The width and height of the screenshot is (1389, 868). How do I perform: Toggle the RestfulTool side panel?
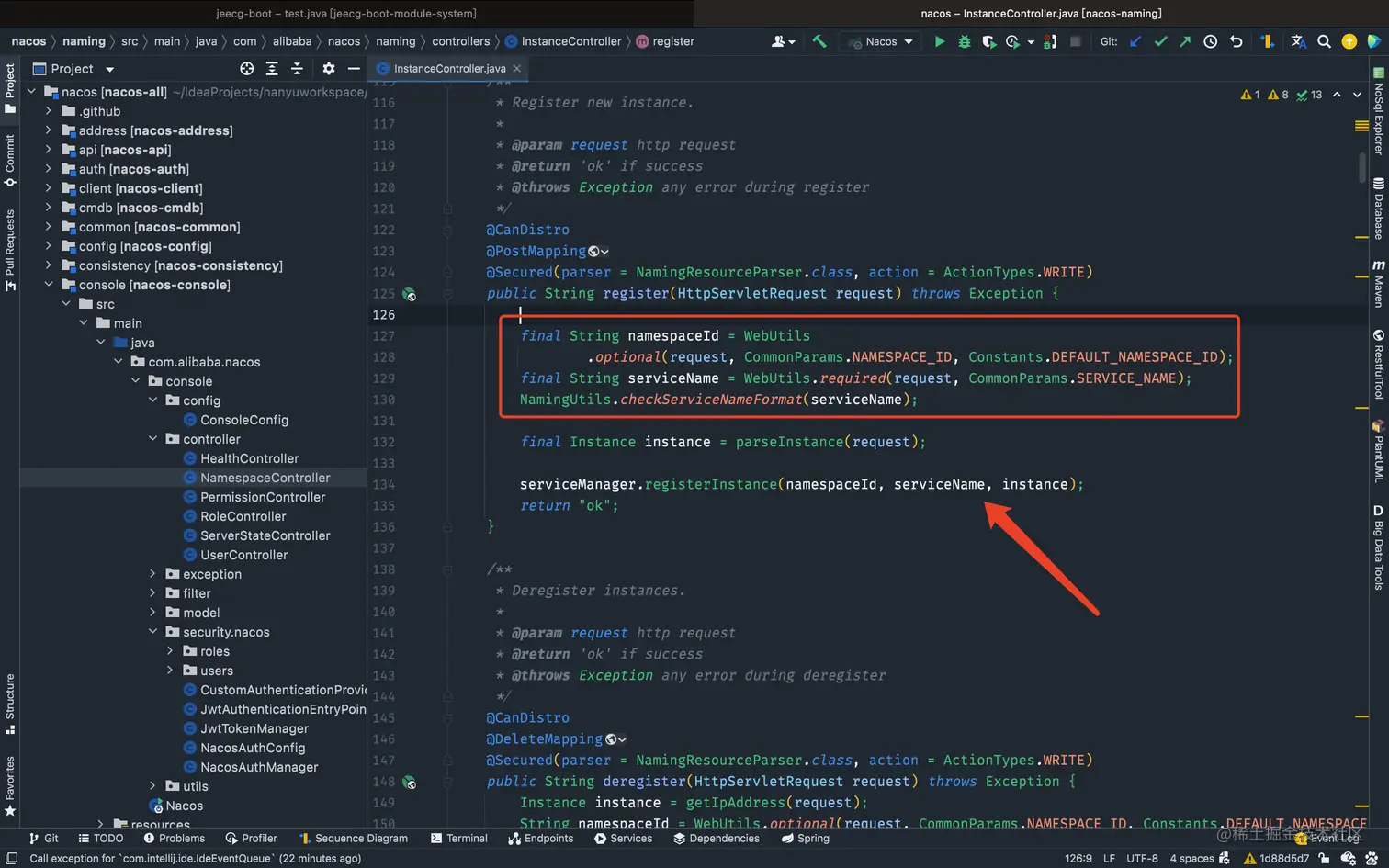(x=1379, y=364)
